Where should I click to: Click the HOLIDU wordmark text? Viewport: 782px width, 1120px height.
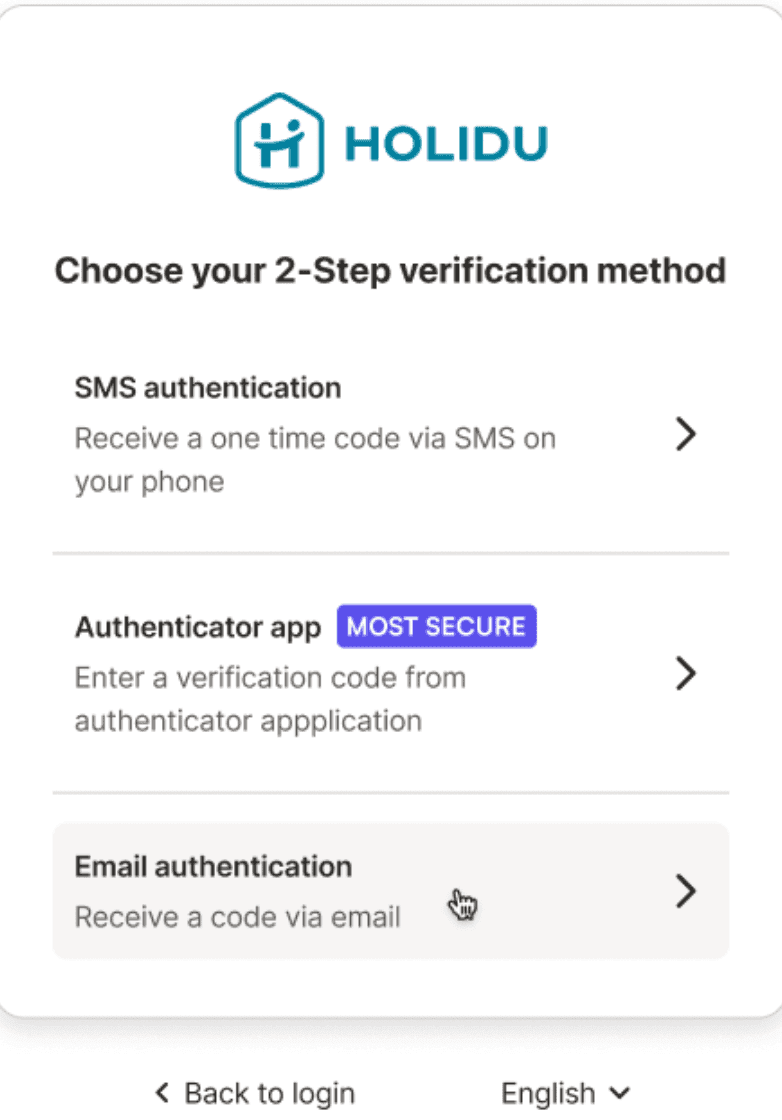445,143
